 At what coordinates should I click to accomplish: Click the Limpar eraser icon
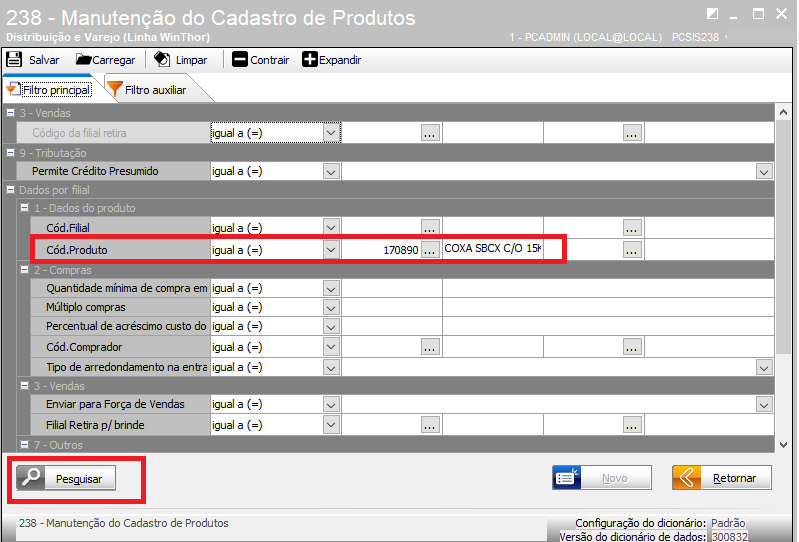click(162, 60)
